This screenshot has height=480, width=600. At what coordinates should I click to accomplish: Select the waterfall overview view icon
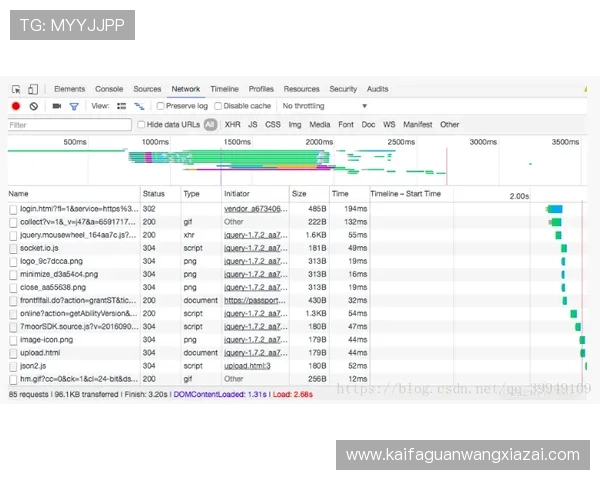(x=139, y=106)
